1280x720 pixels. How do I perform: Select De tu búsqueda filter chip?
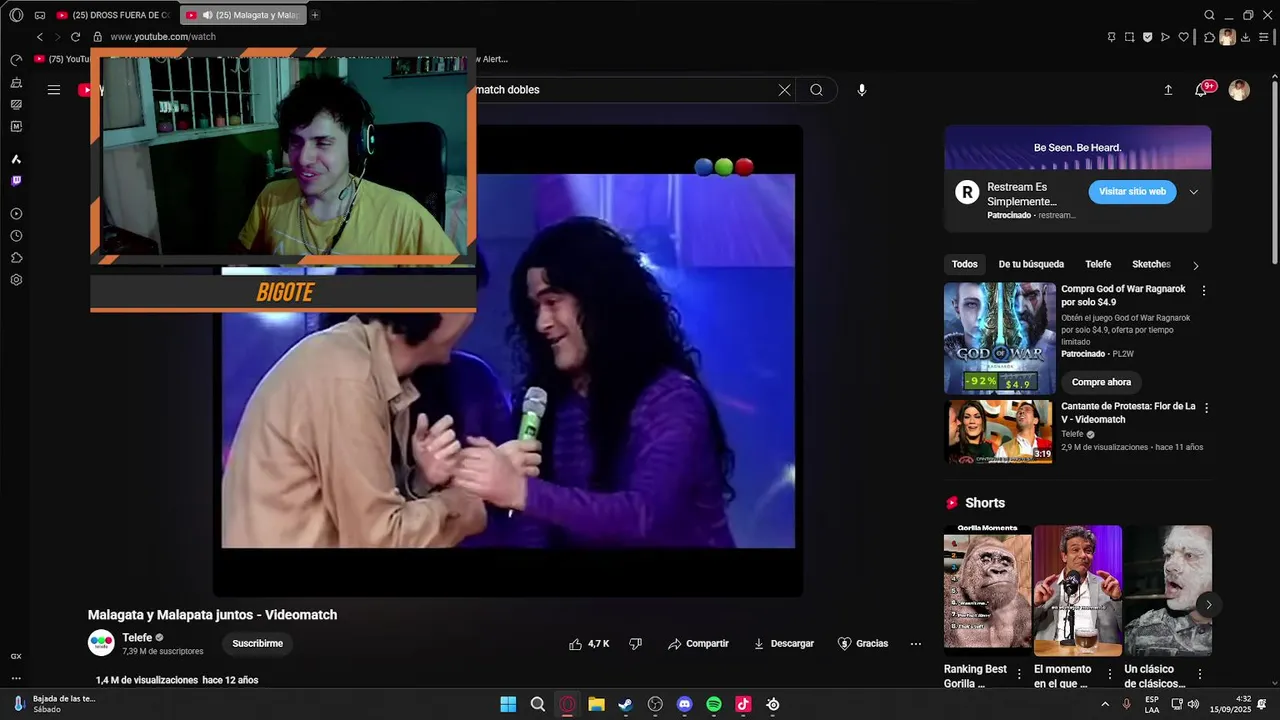point(1031,264)
